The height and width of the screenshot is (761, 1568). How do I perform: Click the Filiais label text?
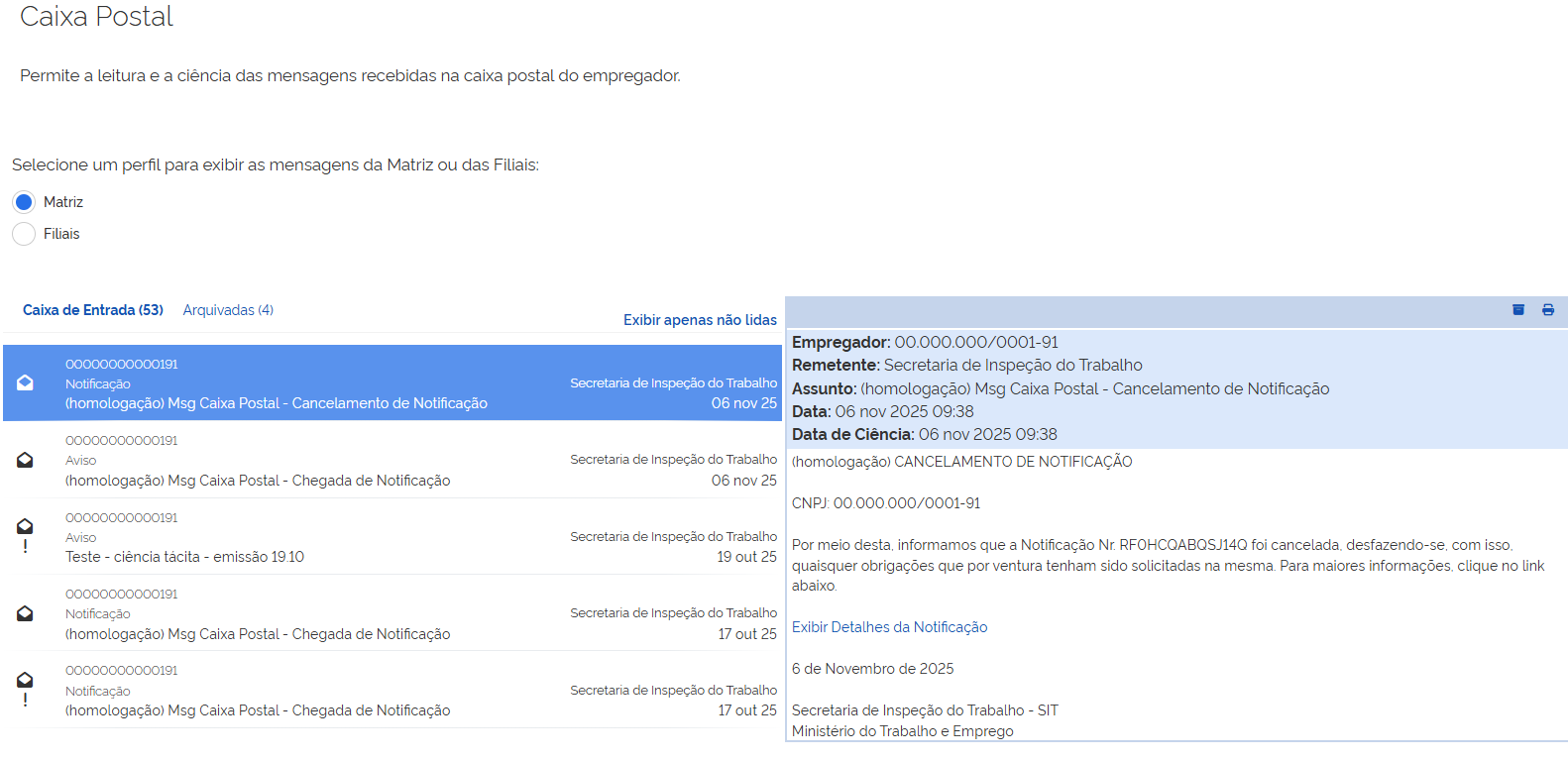pyautogui.click(x=61, y=234)
